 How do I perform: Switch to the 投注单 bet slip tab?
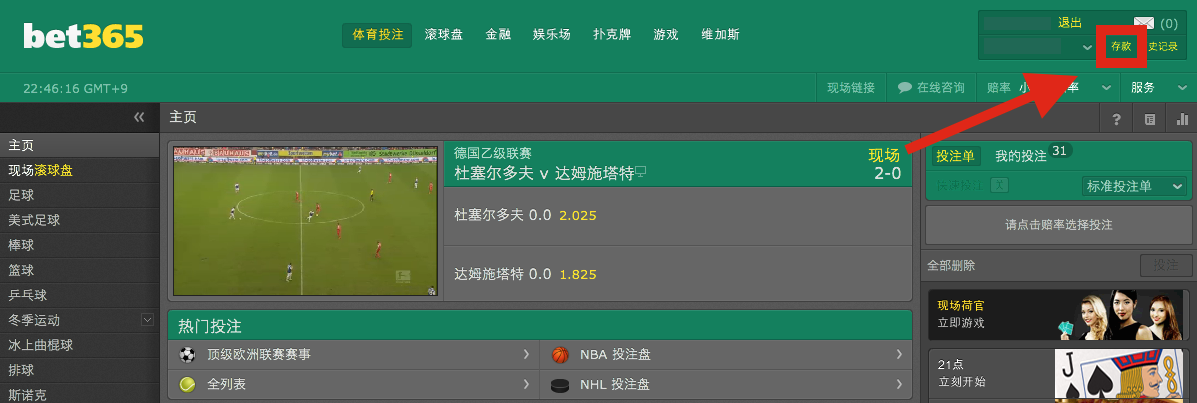pyautogui.click(x=957, y=156)
